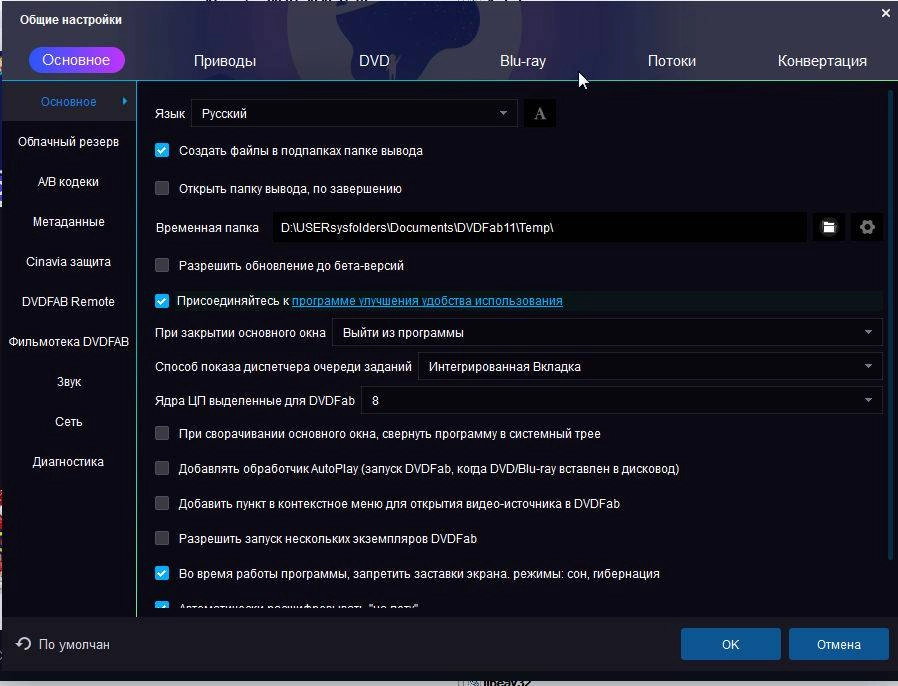Open the font settings 'A' icon
This screenshot has width=898, height=686.
point(539,113)
